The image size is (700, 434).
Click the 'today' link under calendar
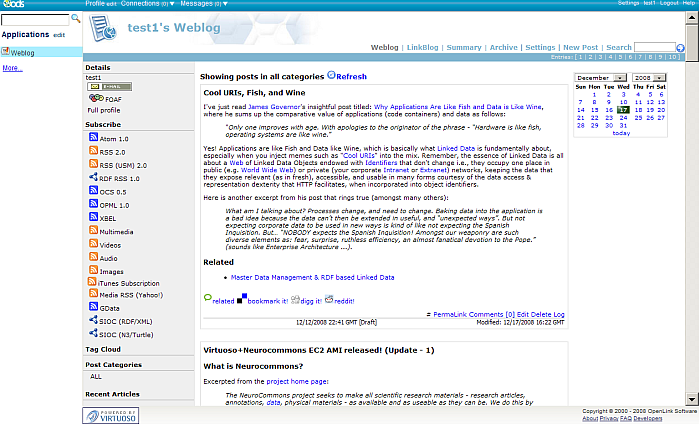click(621, 133)
